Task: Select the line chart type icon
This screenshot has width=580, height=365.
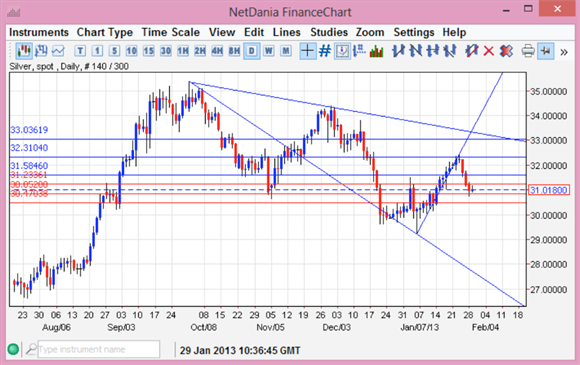Action: 58,51
